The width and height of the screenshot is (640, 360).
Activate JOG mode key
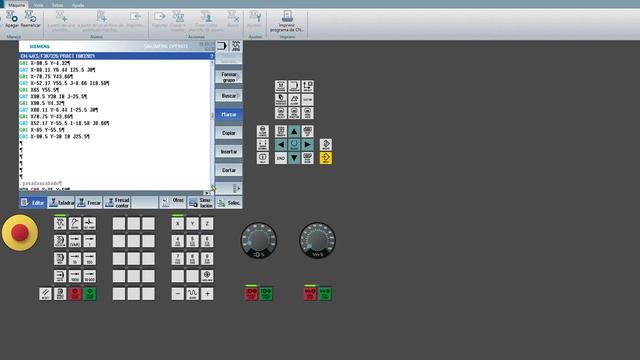60,223
